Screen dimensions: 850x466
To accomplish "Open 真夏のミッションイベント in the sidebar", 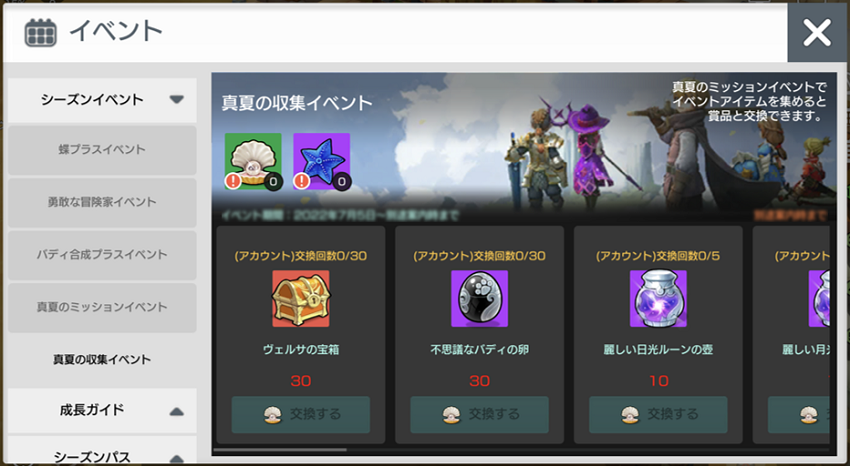I will tap(102, 307).
